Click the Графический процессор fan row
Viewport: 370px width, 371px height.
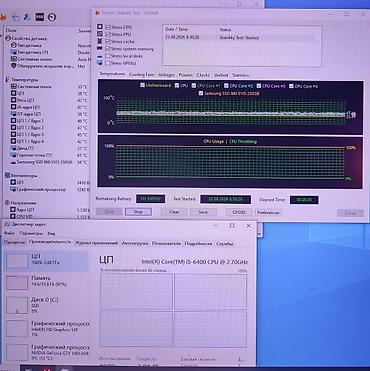click(x=49, y=189)
